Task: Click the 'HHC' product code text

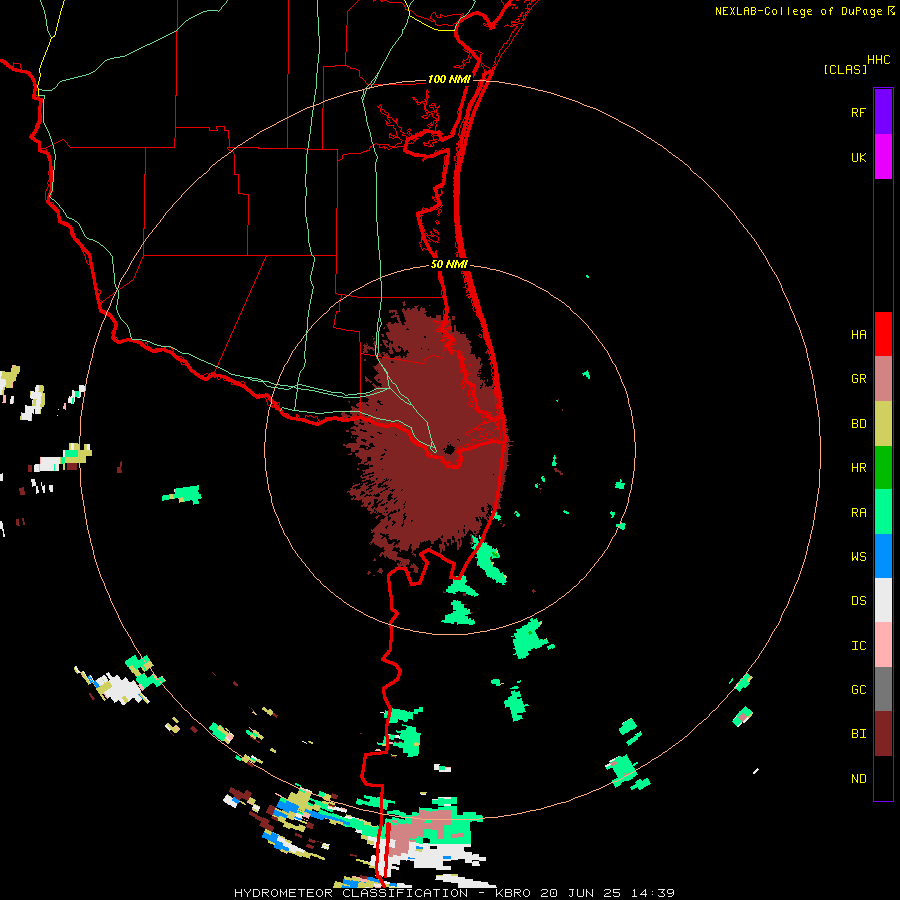Action: (x=878, y=60)
